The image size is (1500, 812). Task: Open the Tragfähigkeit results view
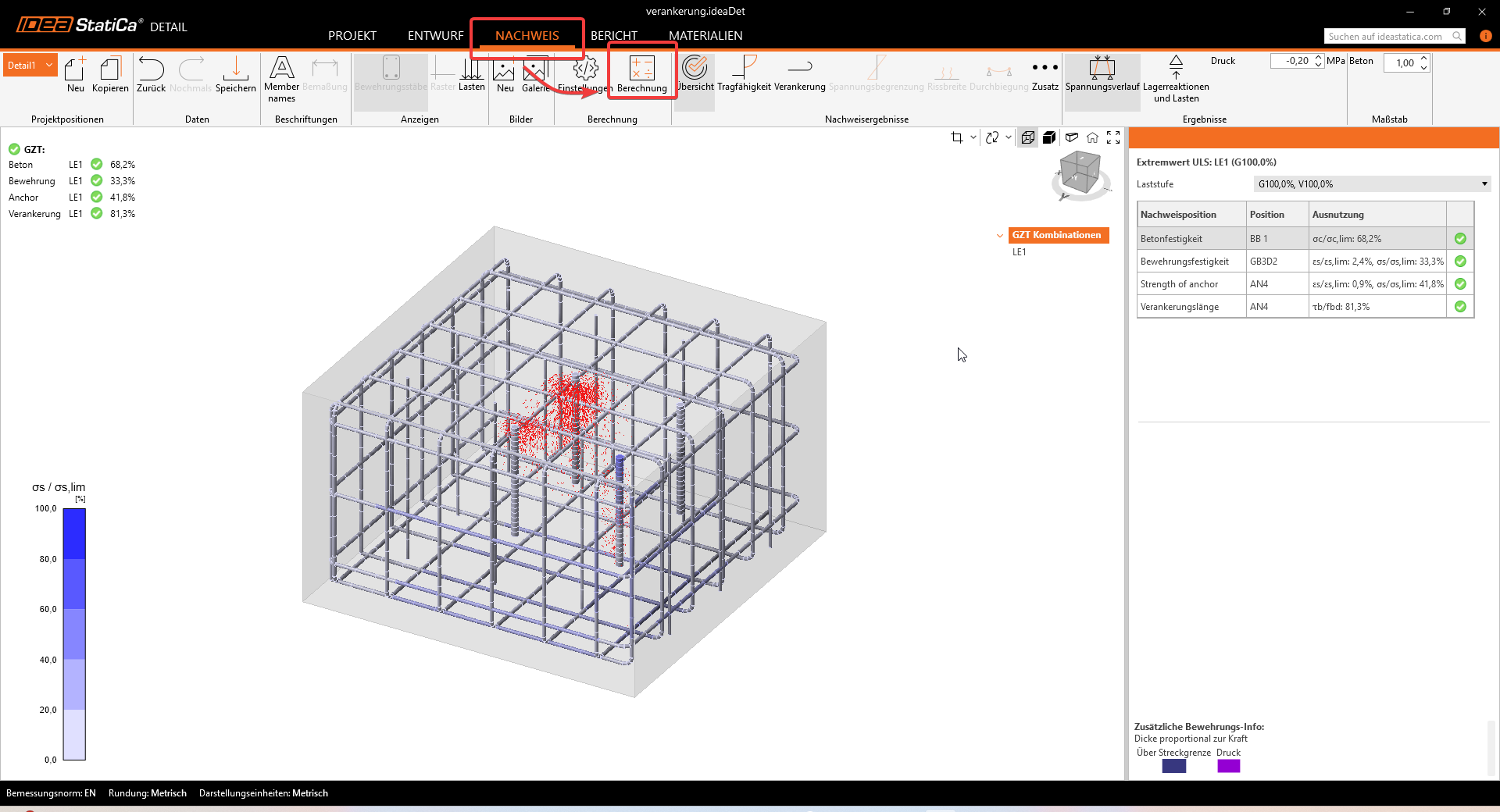(x=744, y=72)
